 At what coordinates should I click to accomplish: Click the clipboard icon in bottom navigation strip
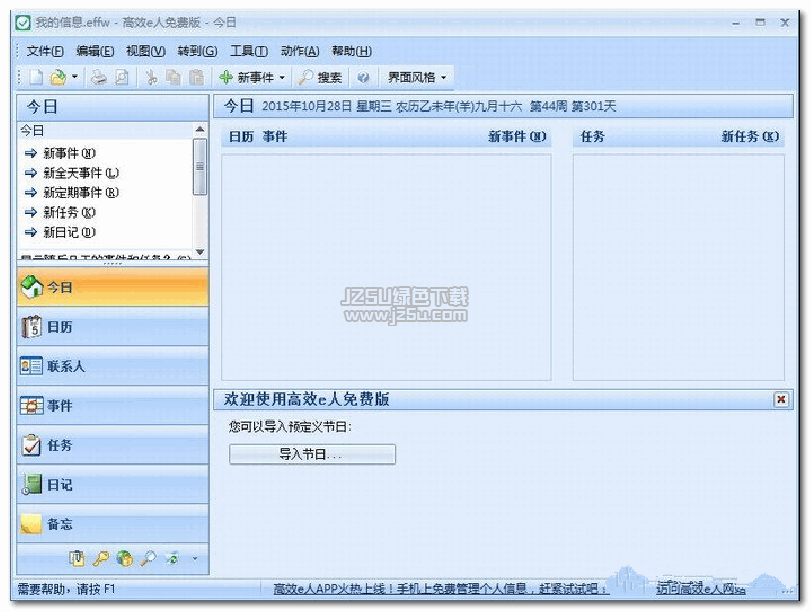77,558
